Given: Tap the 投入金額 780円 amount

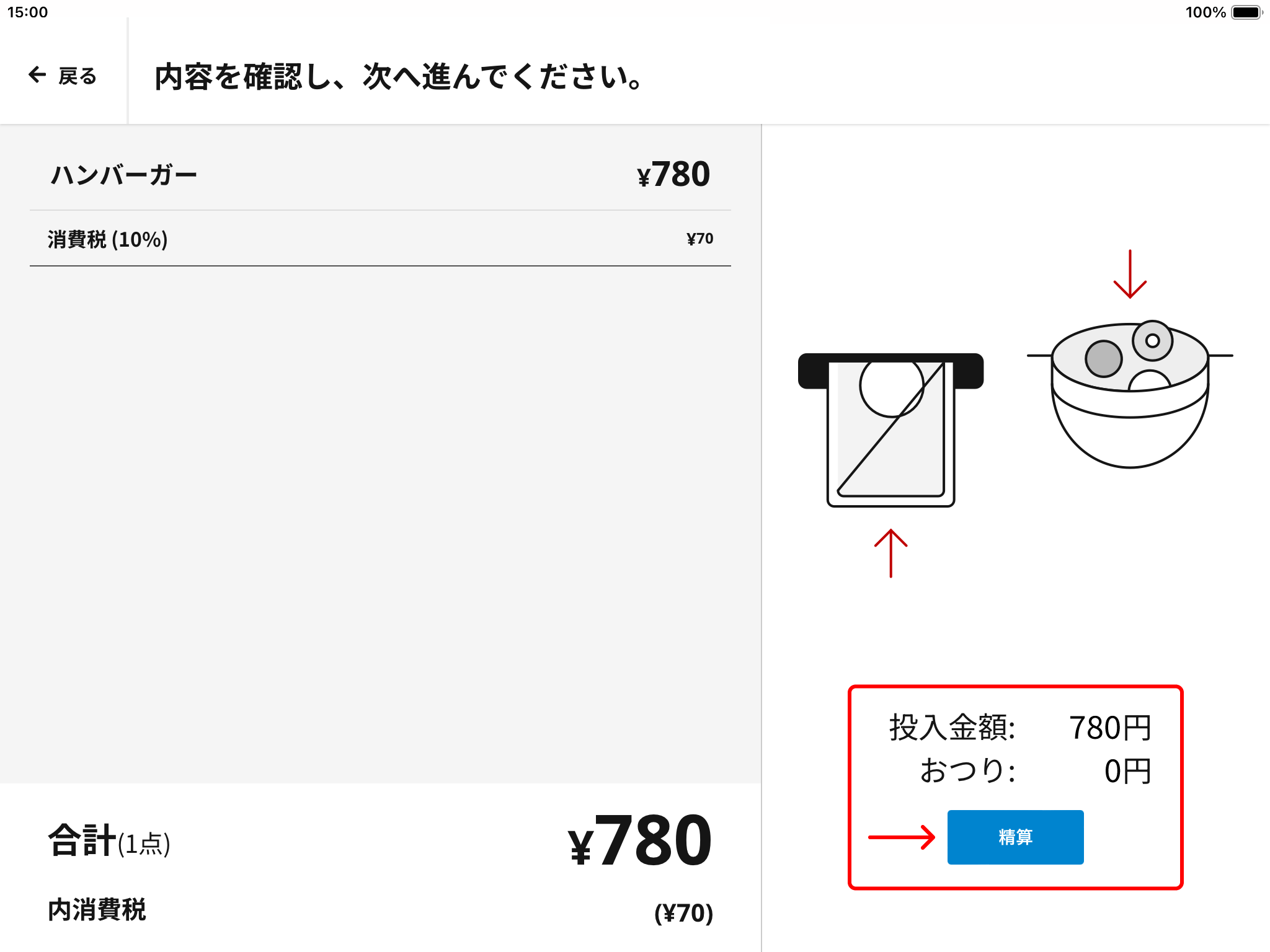Looking at the screenshot, I should (x=1110, y=728).
